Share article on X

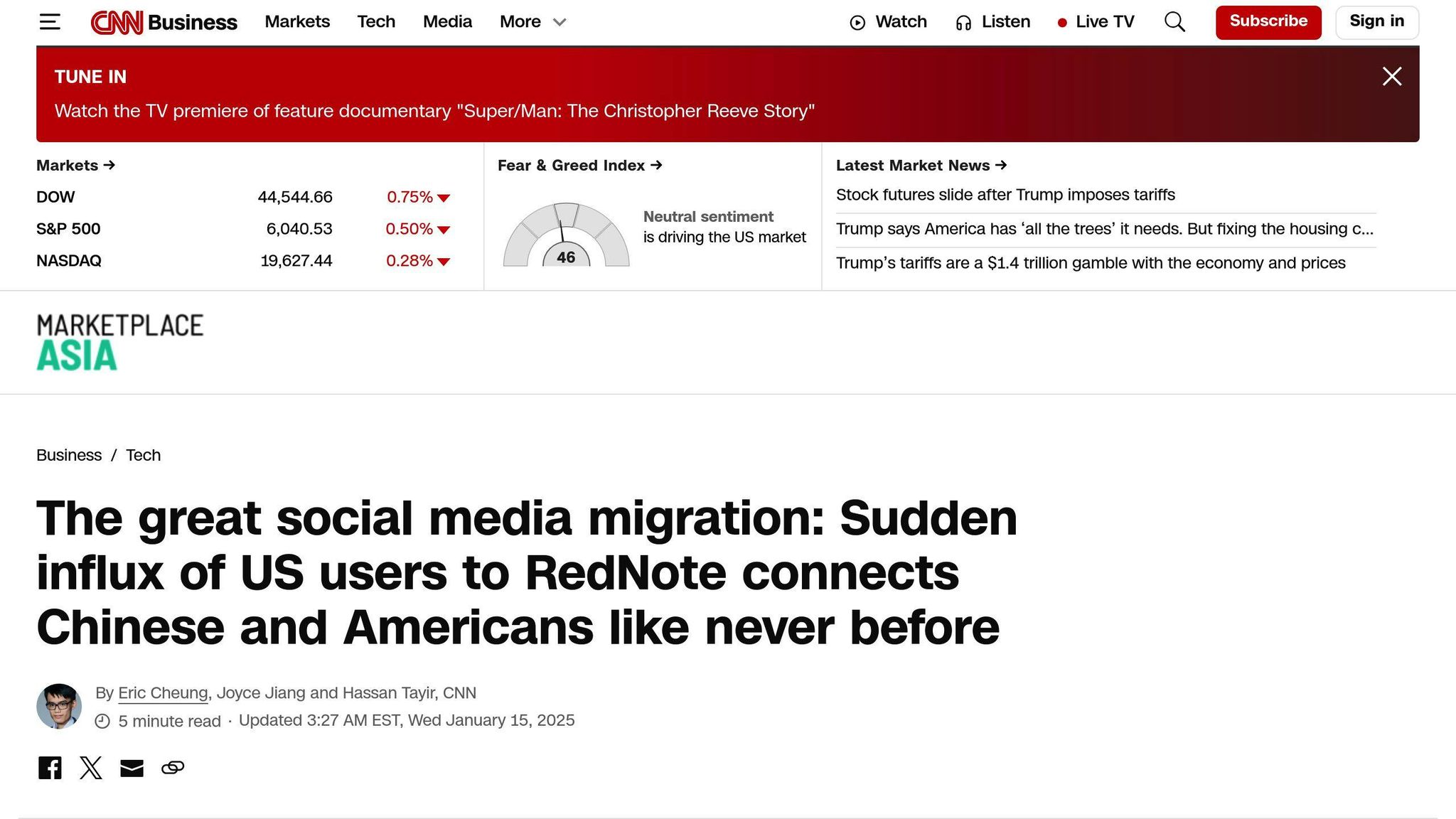(x=91, y=768)
